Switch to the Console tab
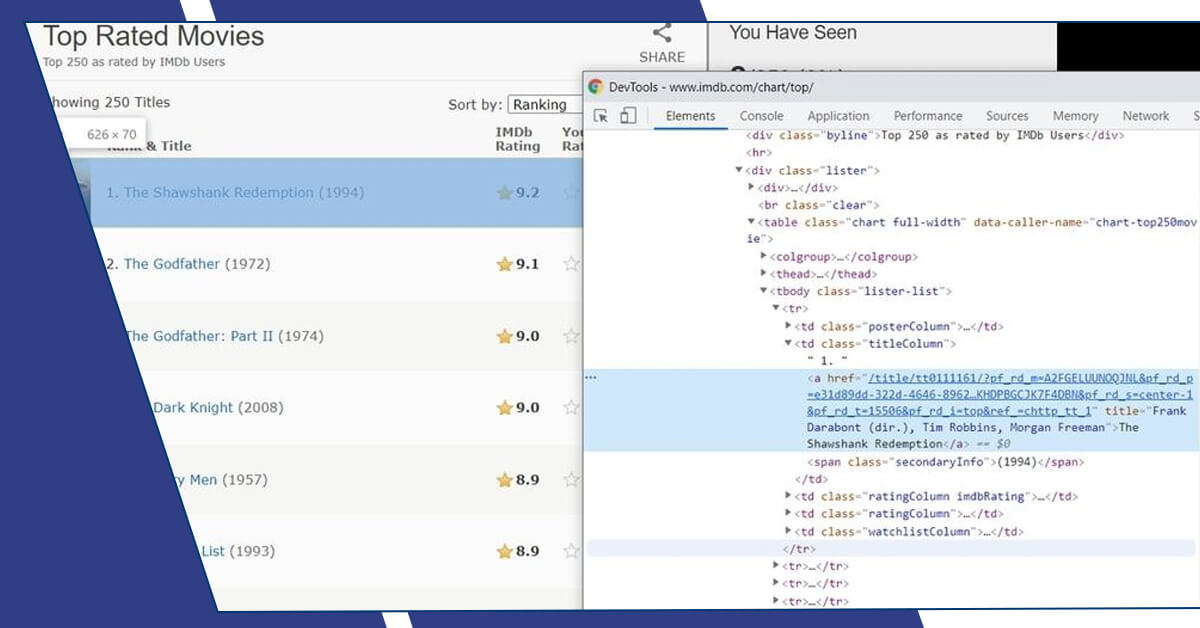 [x=761, y=116]
